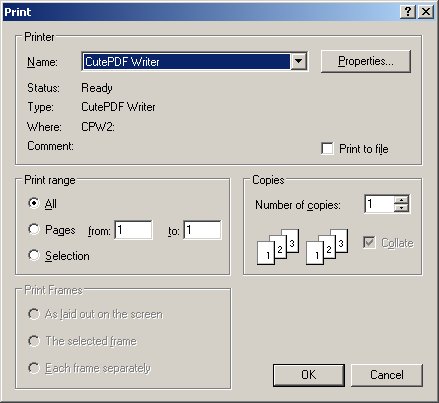Confirm printing with OK
Screen dimensions: 439x403
[x=309, y=375]
